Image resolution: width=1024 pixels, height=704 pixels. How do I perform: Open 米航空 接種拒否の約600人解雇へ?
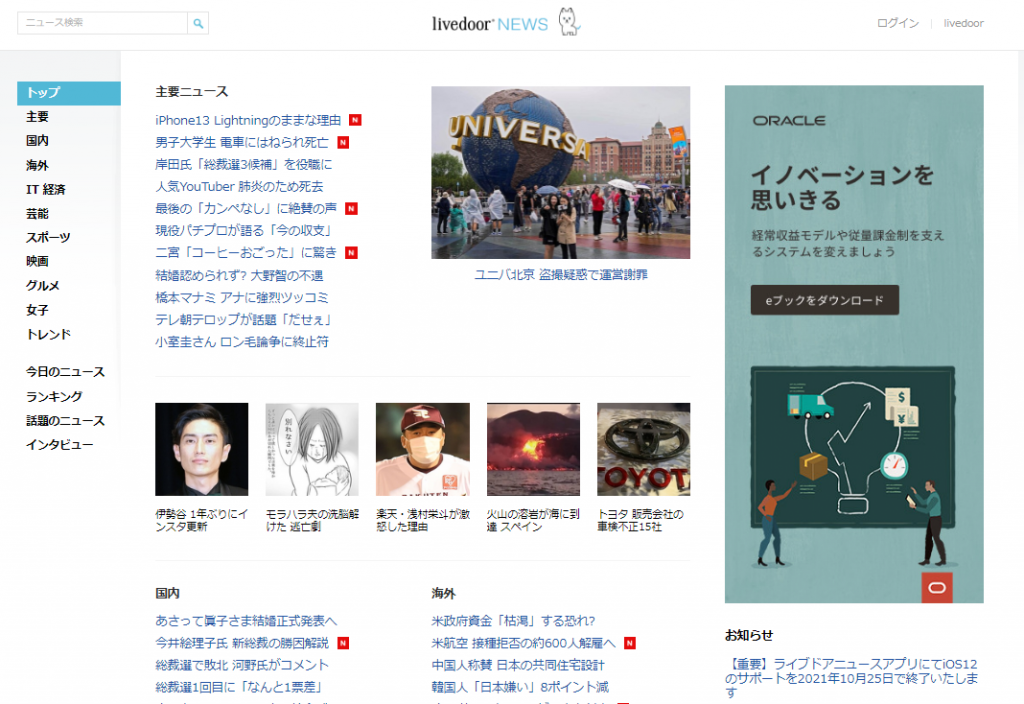(523, 643)
